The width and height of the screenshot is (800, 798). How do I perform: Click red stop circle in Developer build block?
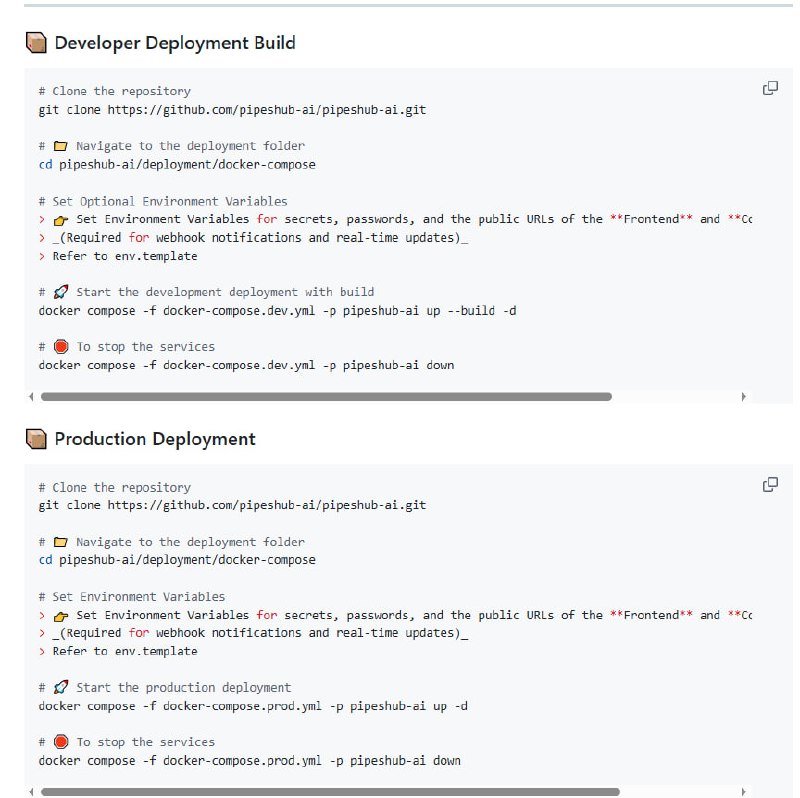click(60, 347)
